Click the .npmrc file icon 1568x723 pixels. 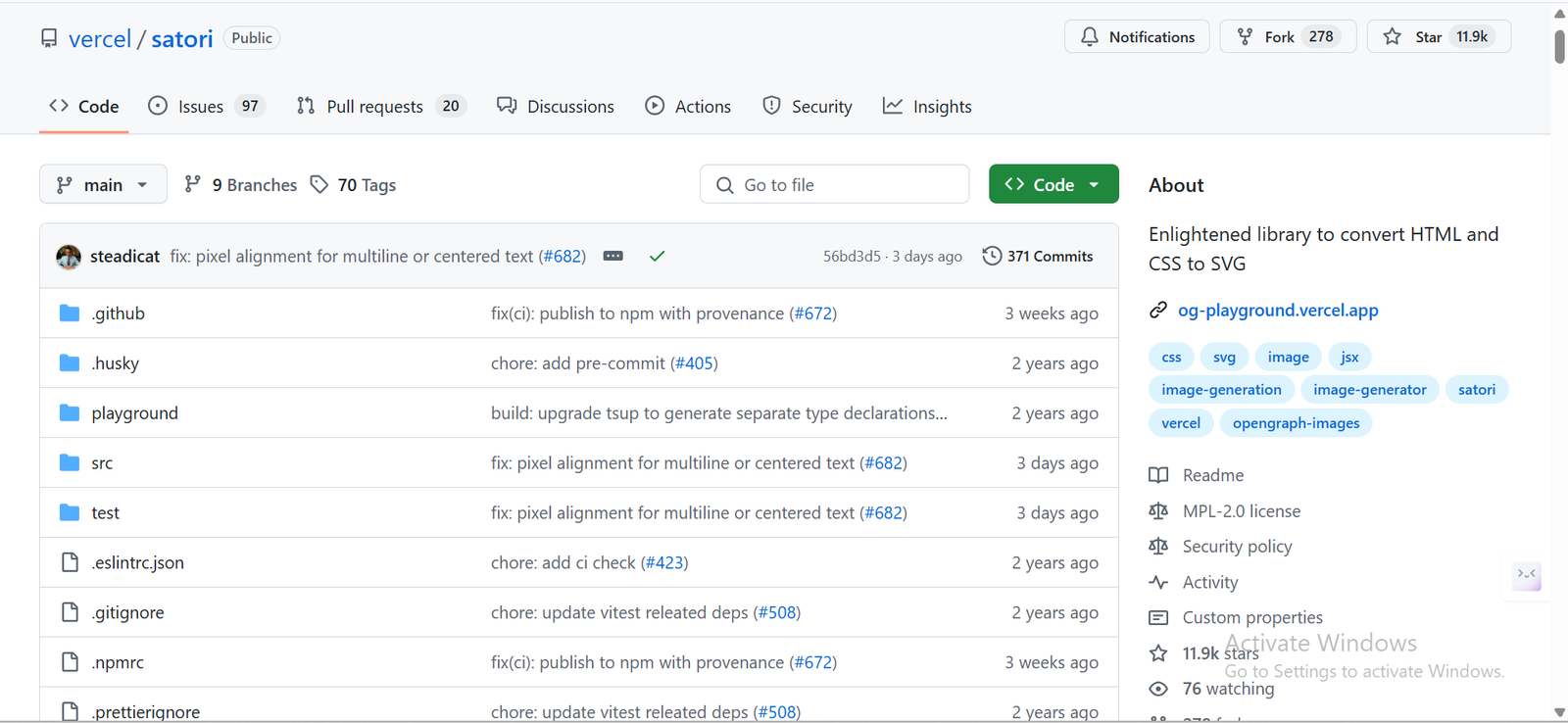click(x=70, y=662)
